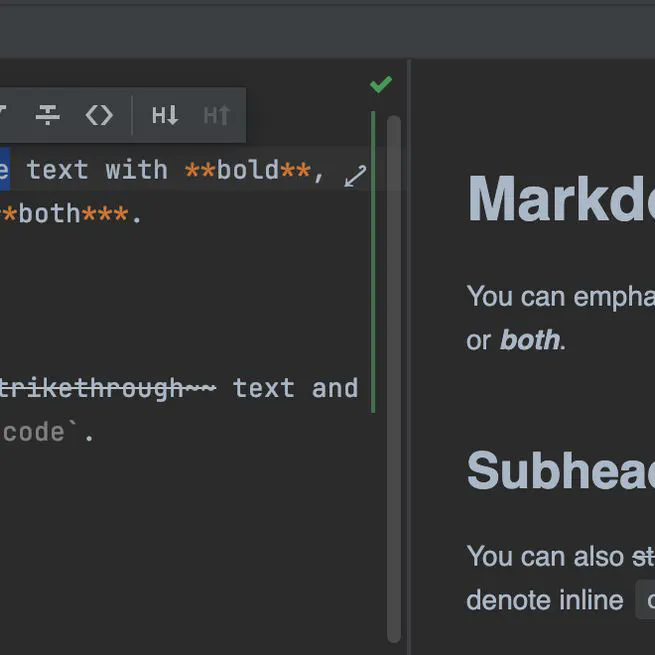This screenshot has height=655, width=655.
Task: Click 'You can empha' in preview
Action: (561, 297)
